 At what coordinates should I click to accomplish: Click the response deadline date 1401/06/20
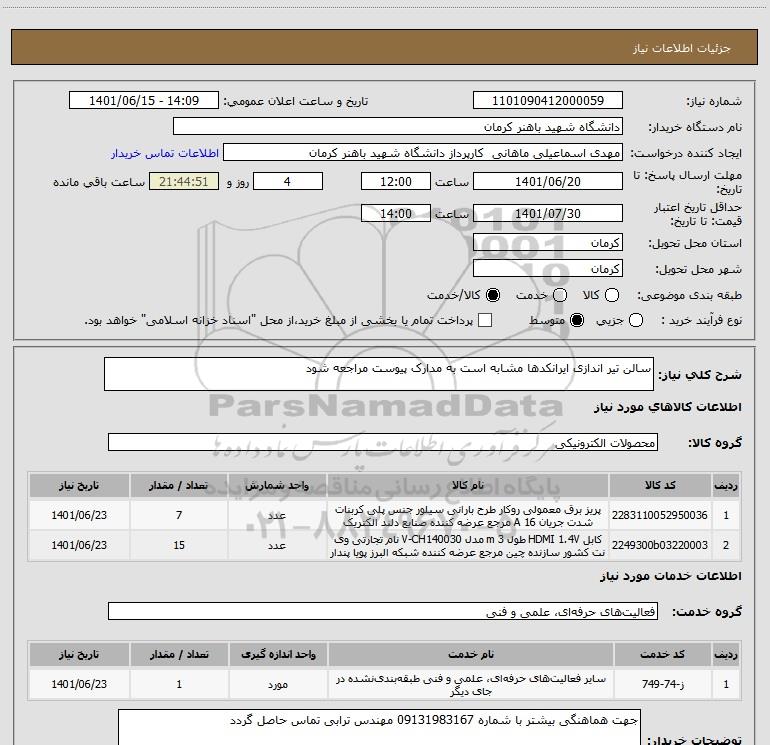point(548,181)
